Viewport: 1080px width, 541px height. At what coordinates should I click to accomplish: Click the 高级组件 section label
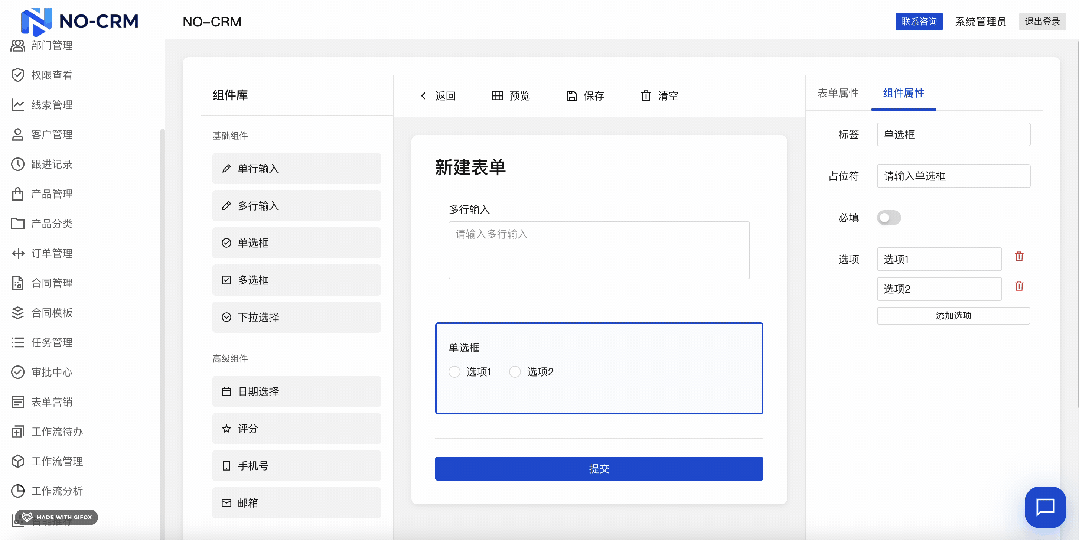(x=230, y=358)
